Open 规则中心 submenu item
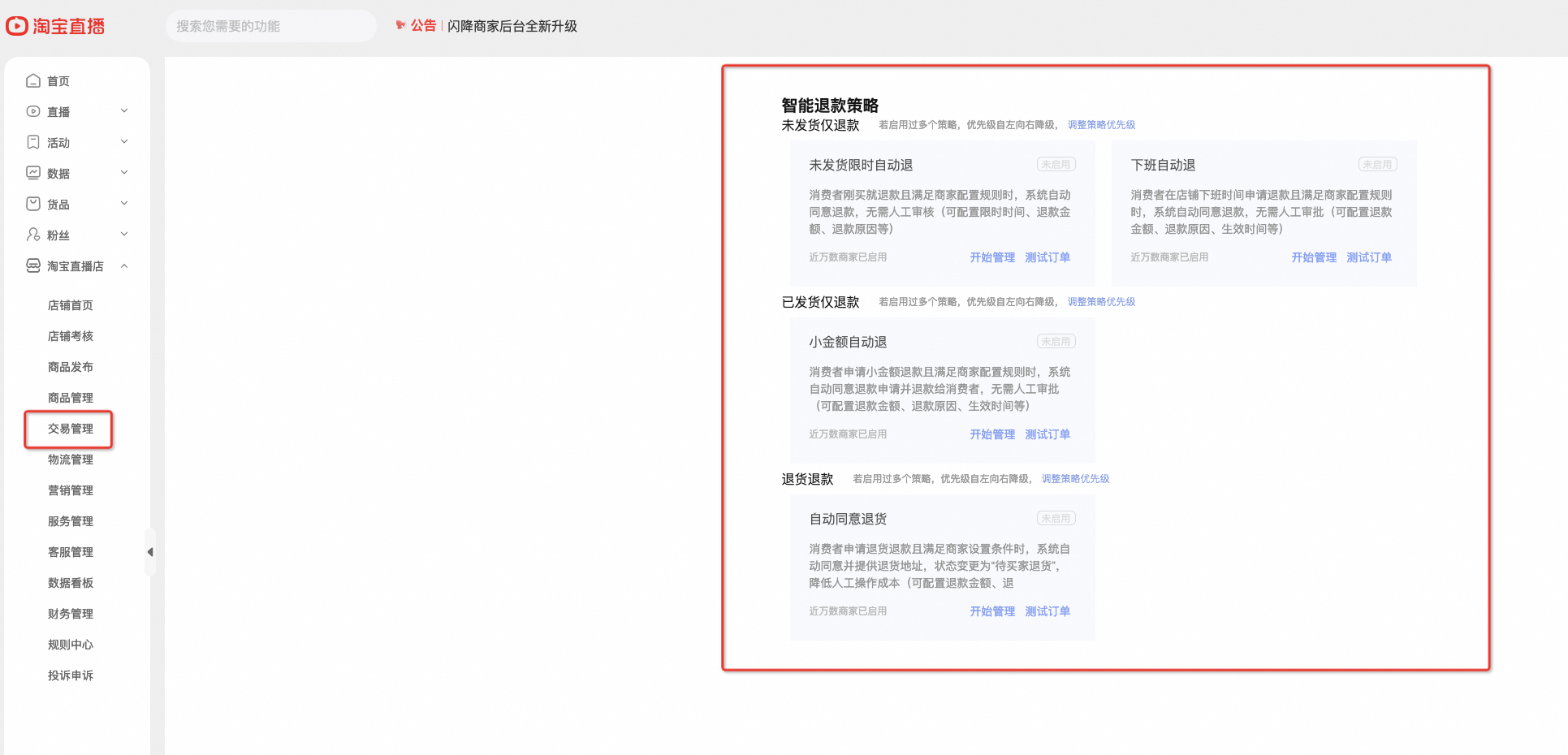Screen dimensions: 1568x755 (x=71, y=645)
